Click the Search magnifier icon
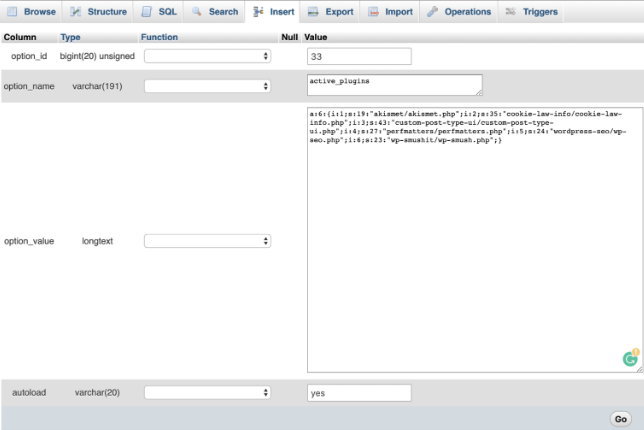 tap(197, 12)
